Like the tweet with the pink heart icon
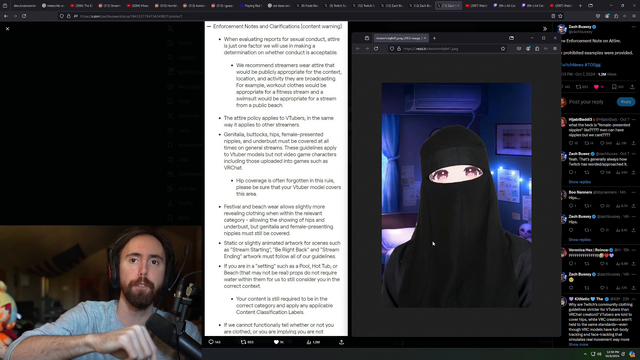The width and height of the screenshot is (640, 360). pyautogui.click(x=596, y=87)
